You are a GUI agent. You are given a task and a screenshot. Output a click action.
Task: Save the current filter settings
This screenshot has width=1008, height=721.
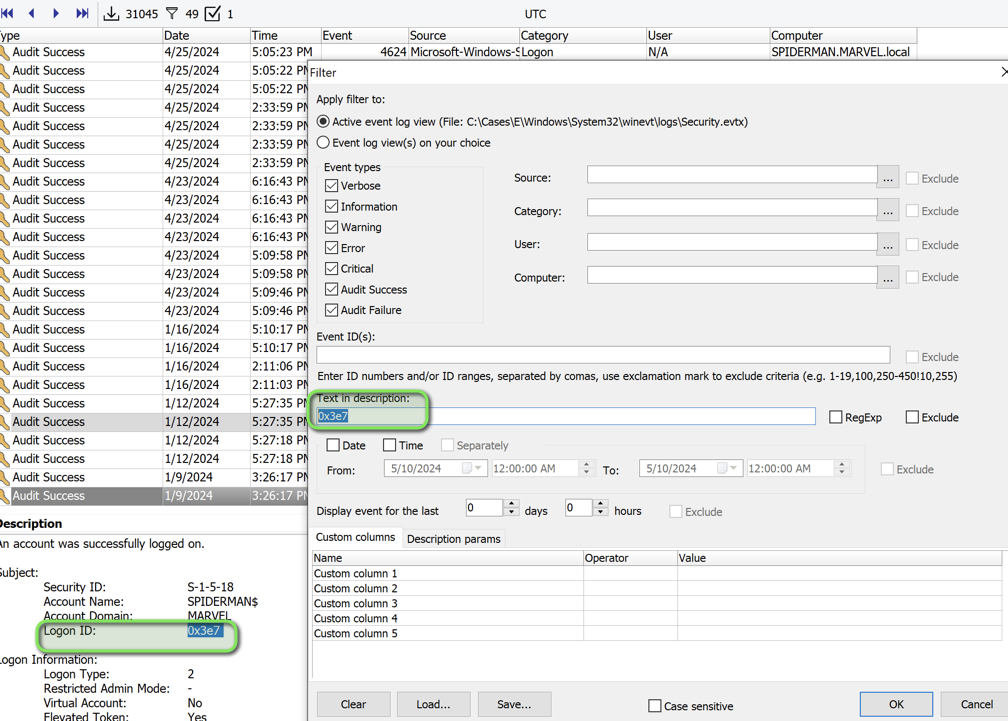click(x=514, y=704)
